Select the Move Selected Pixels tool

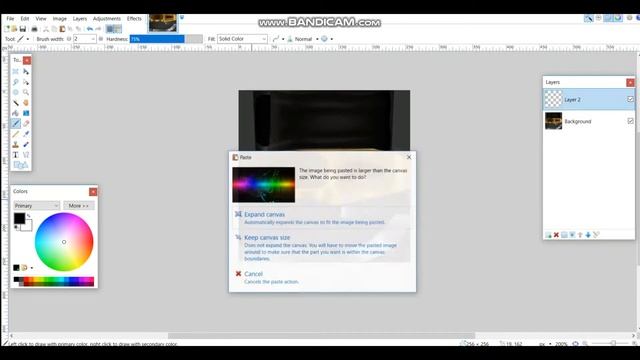pos(26,71)
